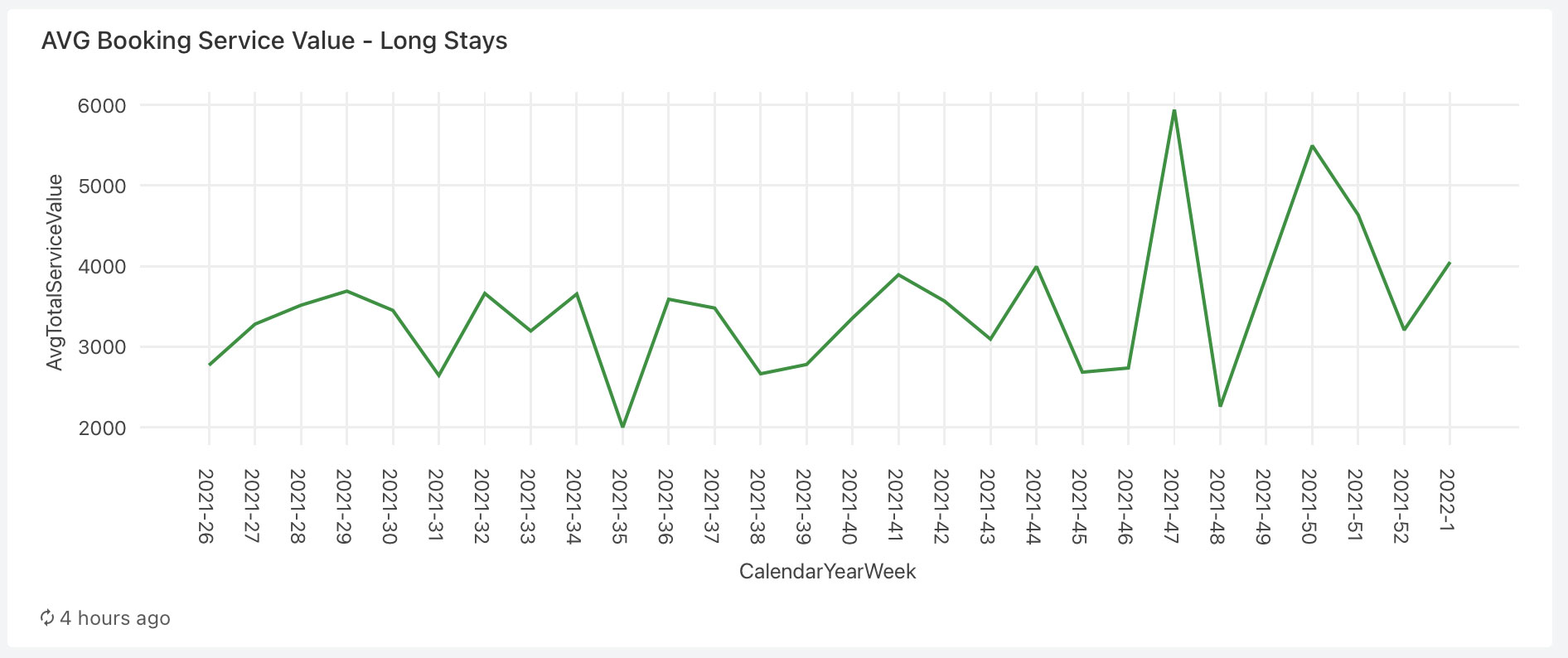This screenshot has height=658, width=1568.
Task: Click the data point at week 2021-44
Action: [1036, 267]
